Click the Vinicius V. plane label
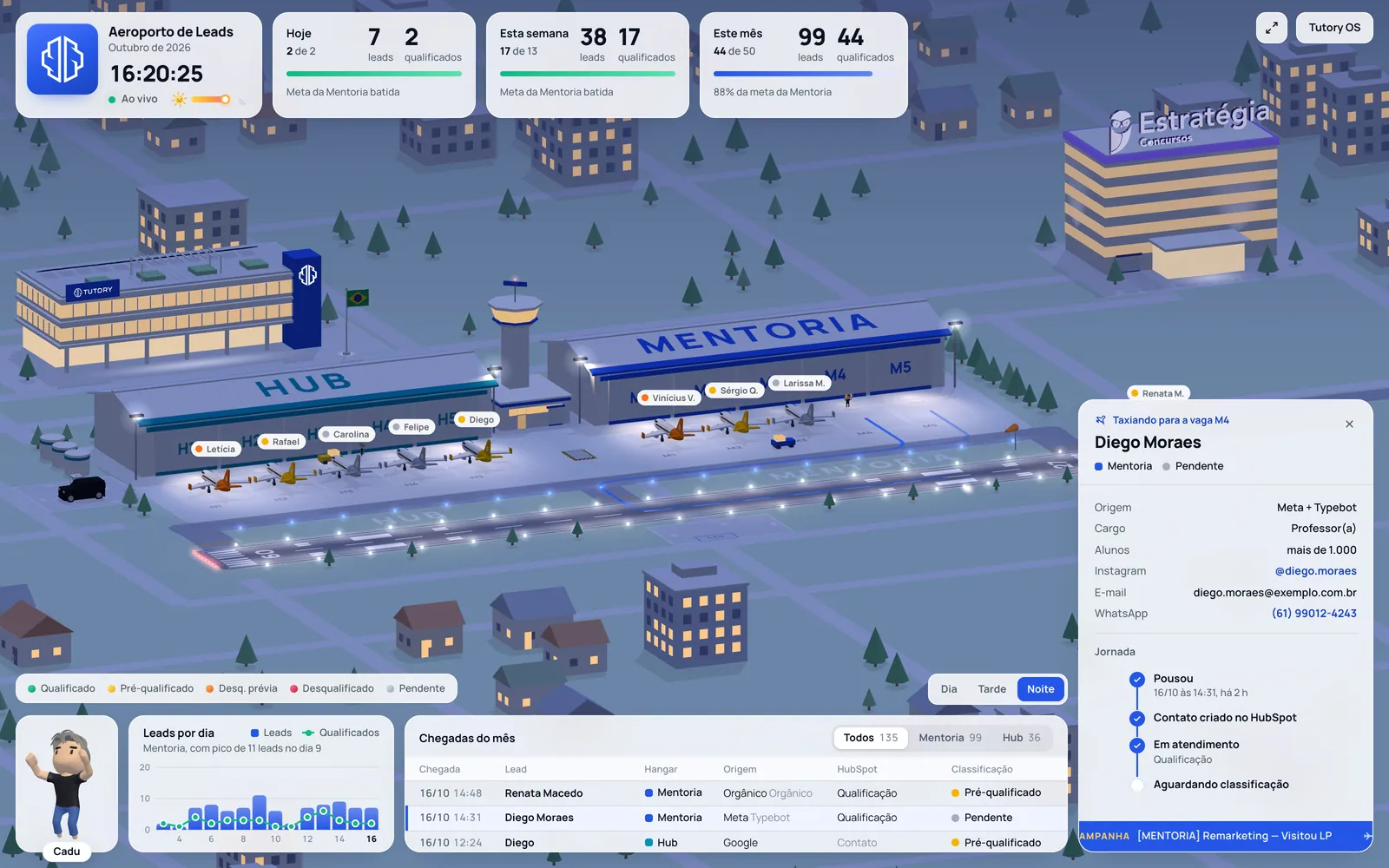Screen dimensions: 1389x868 668,398
